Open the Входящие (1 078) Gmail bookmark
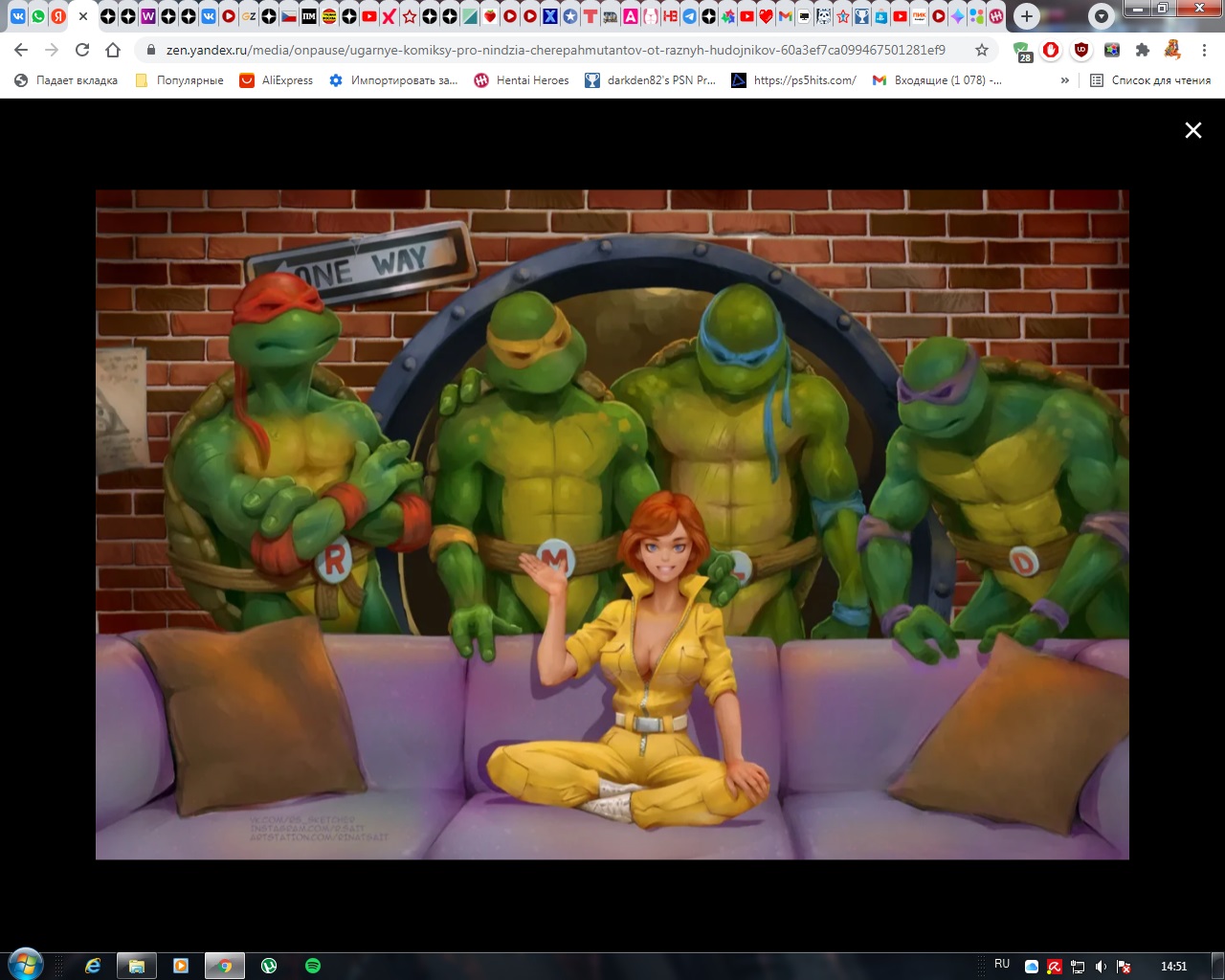Image resolution: width=1225 pixels, height=980 pixels. point(937,80)
